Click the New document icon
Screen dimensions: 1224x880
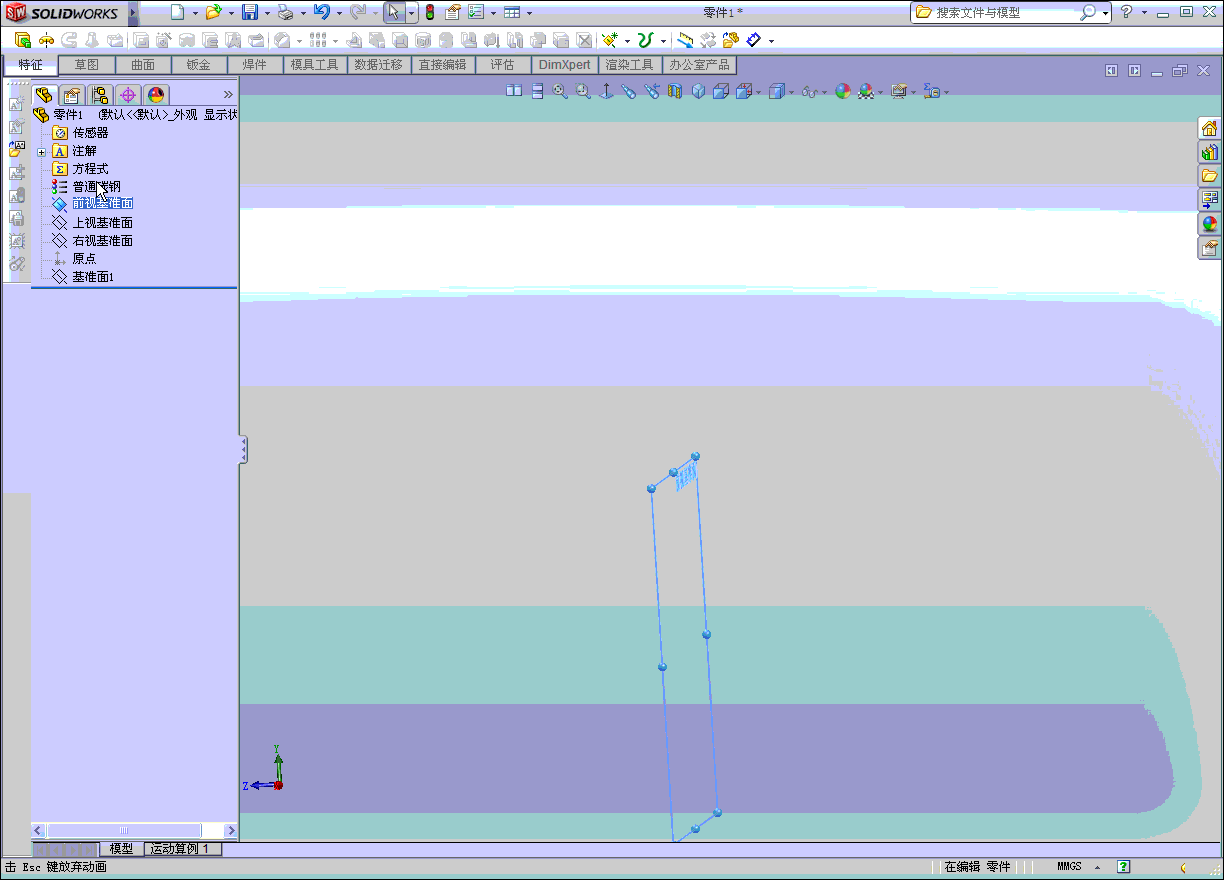pos(177,12)
